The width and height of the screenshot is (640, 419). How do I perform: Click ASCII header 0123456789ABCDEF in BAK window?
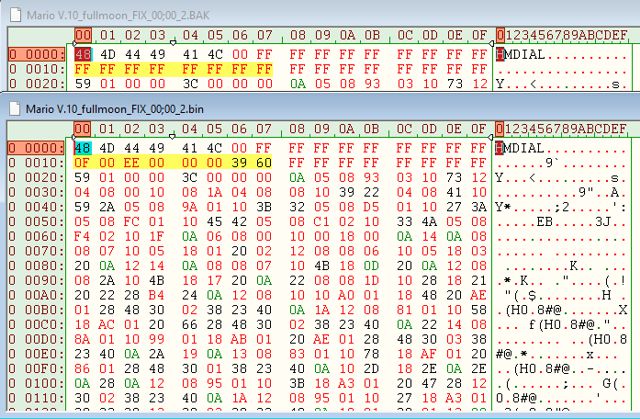(x=562, y=35)
